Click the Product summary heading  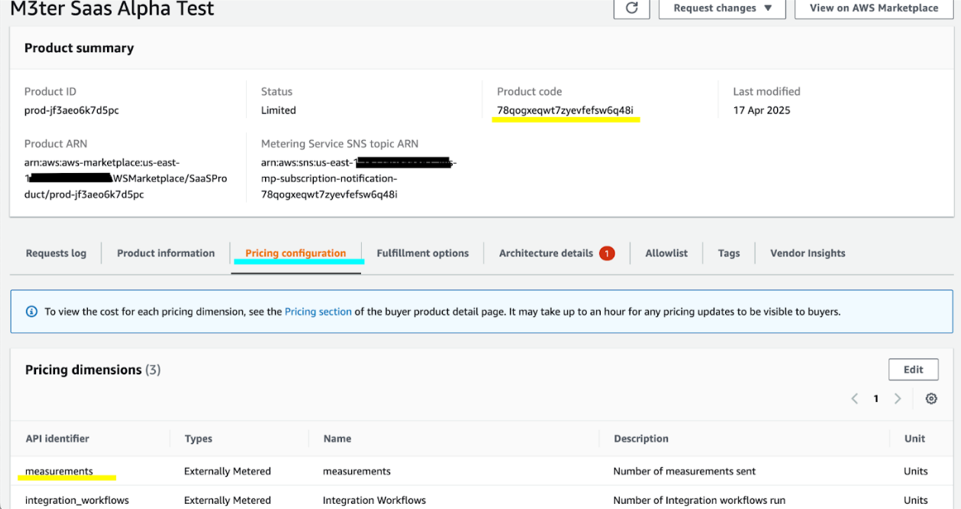78,48
